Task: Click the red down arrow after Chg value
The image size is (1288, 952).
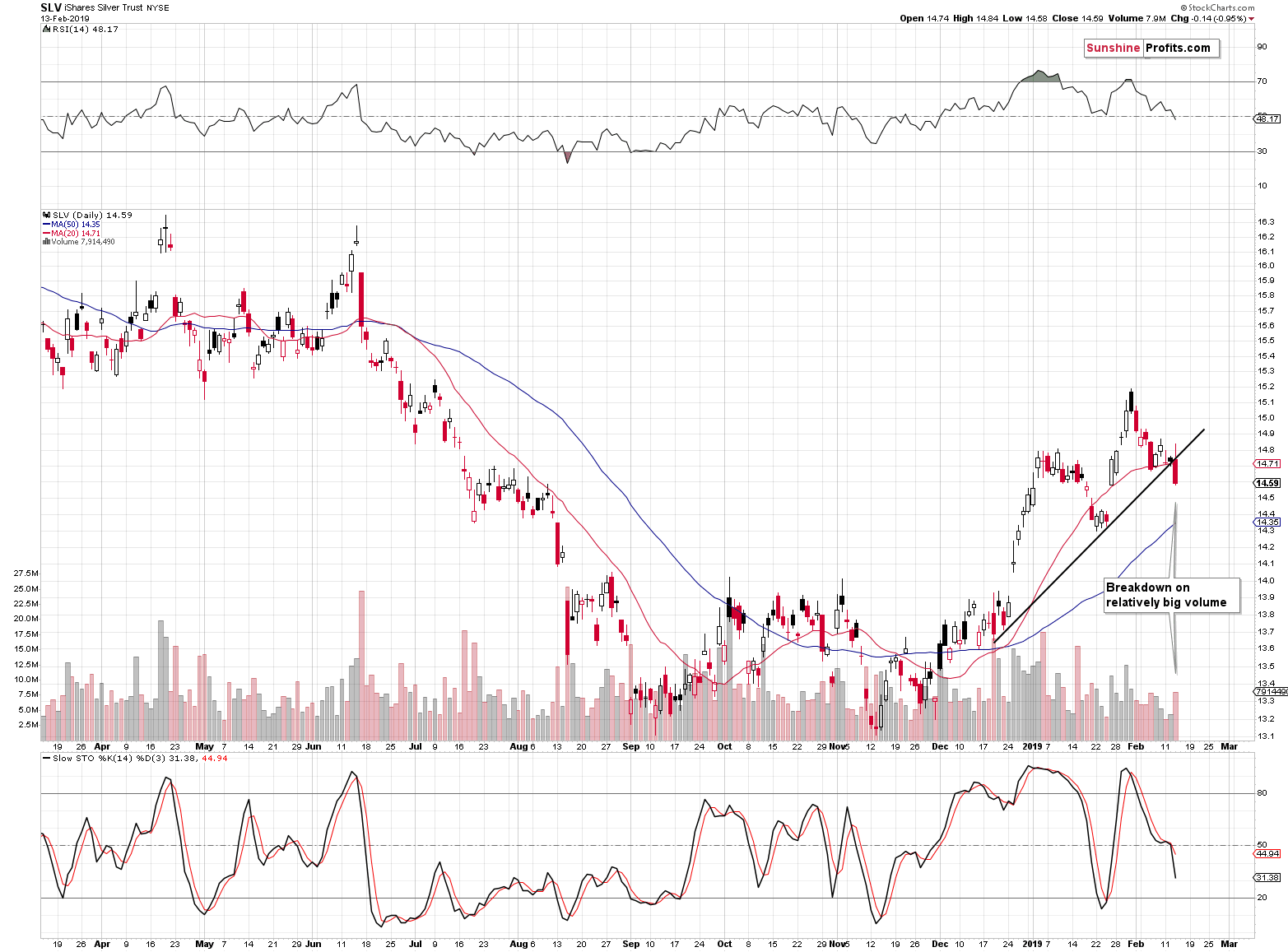Action: (x=1252, y=19)
